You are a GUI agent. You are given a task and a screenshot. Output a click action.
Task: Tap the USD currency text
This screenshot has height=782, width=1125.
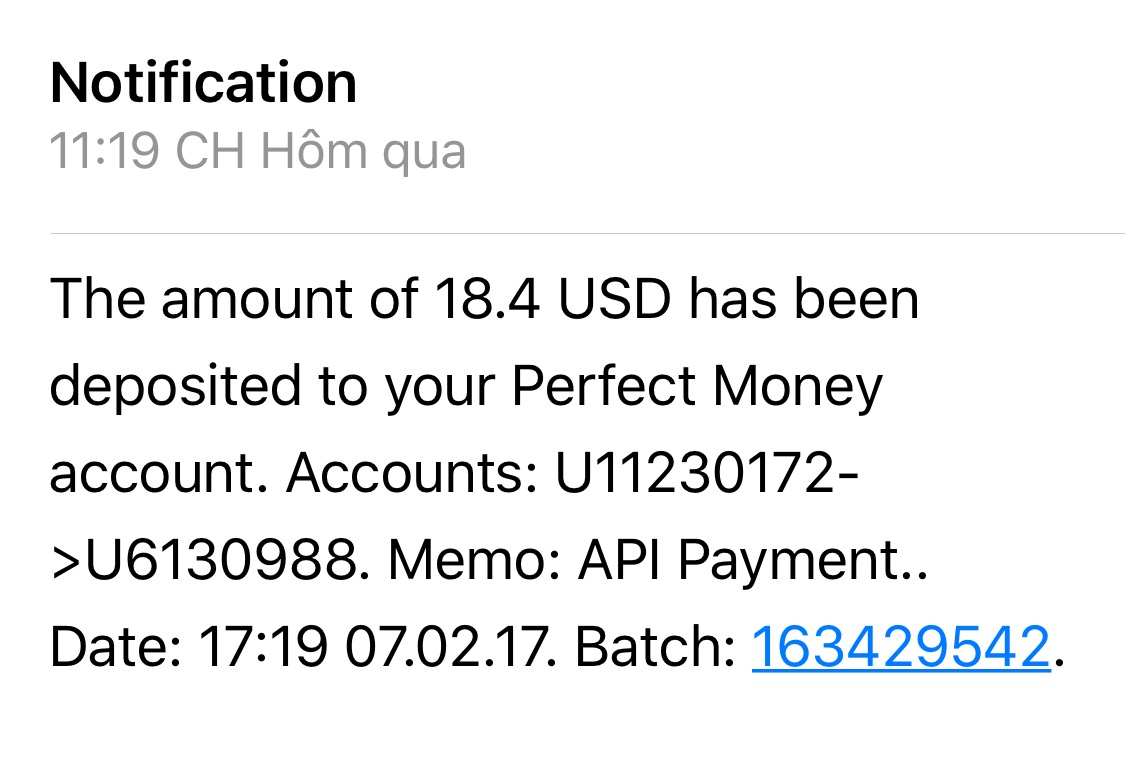(612, 299)
